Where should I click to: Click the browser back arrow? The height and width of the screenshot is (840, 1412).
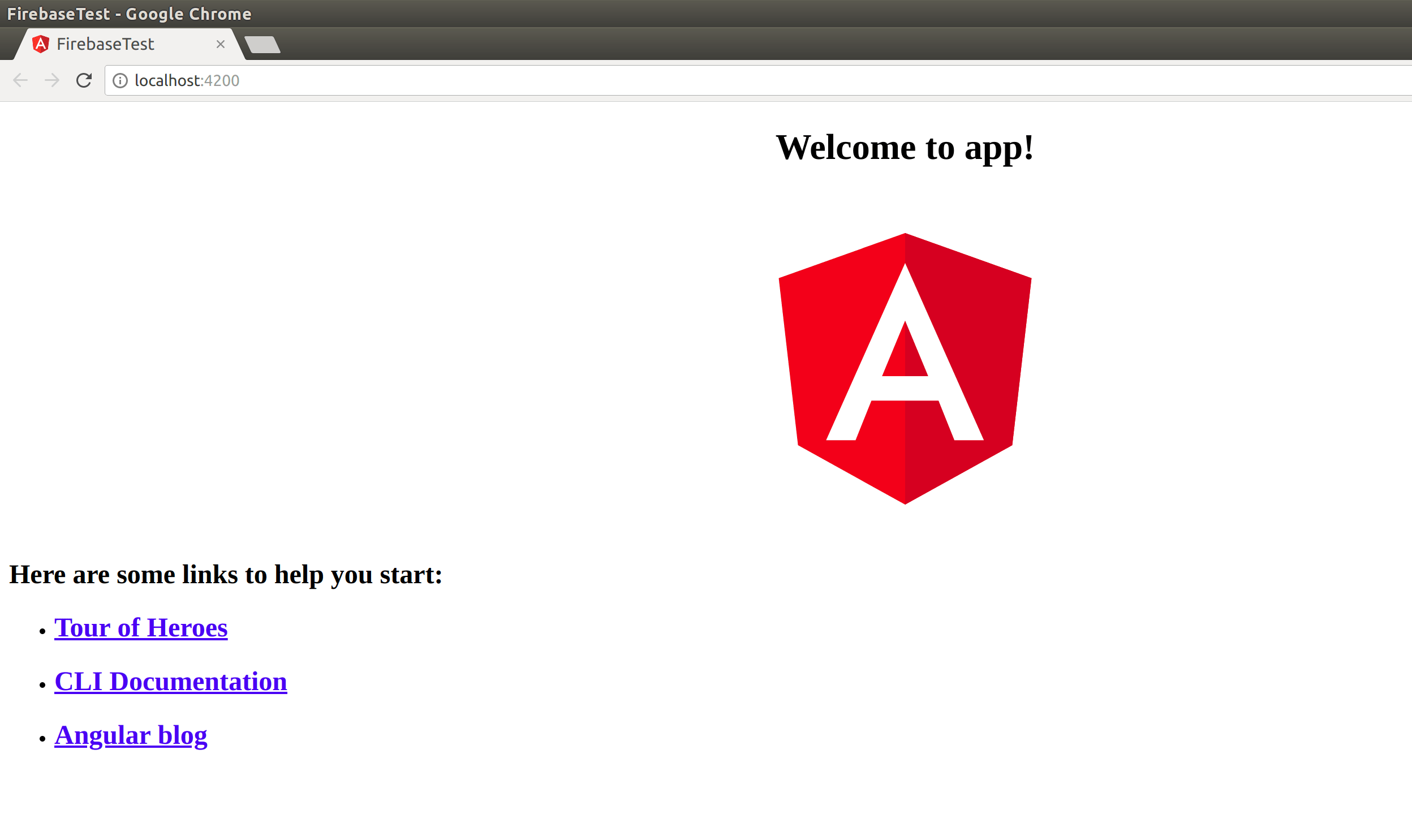[x=20, y=80]
